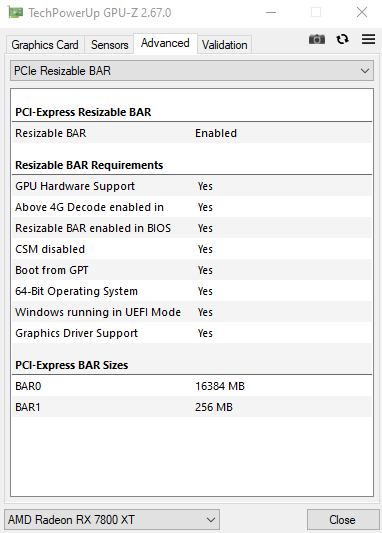Open the Sensors tab
The width and height of the screenshot is (382, 533).
click(109, 45)
